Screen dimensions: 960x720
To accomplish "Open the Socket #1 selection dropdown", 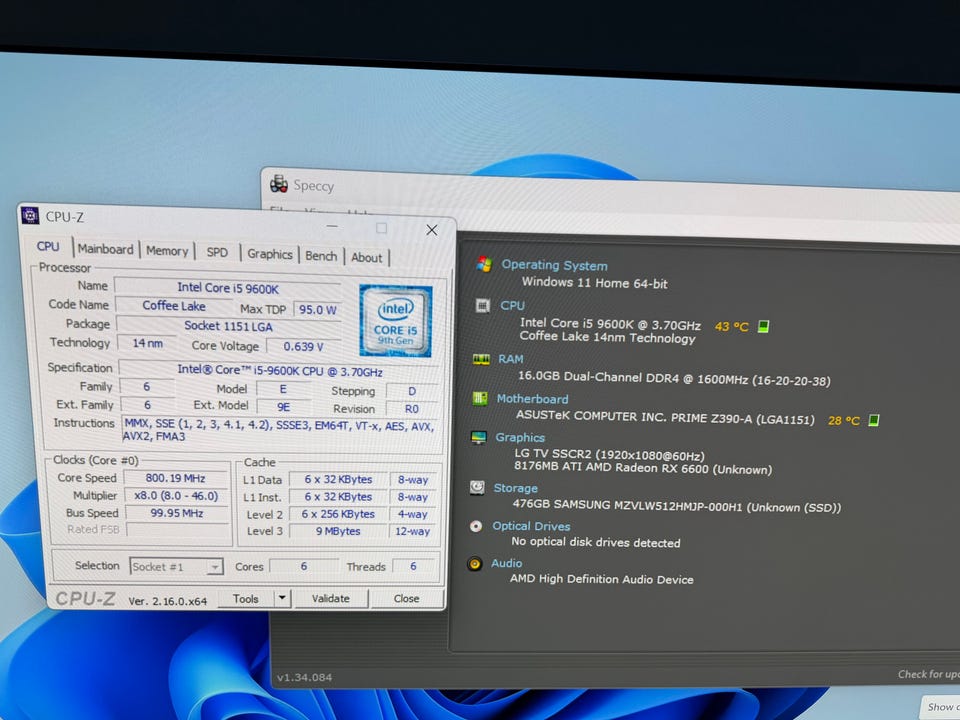I will click(x=176, y=567).
